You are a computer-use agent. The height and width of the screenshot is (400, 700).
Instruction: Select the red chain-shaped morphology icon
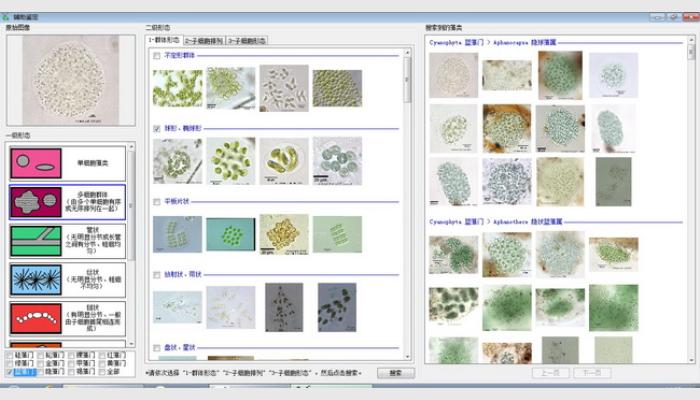[x=37, y=318]
